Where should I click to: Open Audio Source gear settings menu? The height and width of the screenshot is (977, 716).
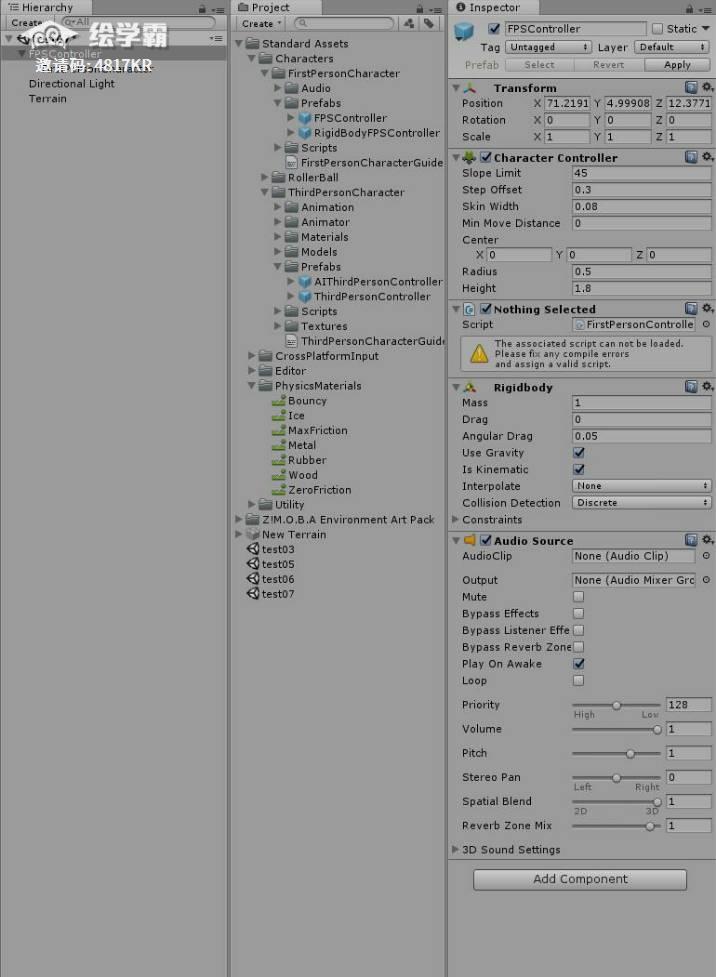[707, 540]
